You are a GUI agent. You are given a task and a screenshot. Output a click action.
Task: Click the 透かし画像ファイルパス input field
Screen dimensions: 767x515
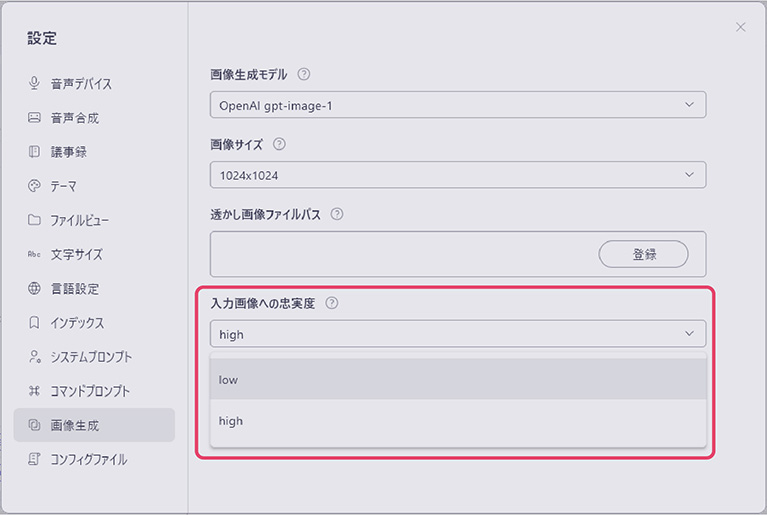(400, 254)
